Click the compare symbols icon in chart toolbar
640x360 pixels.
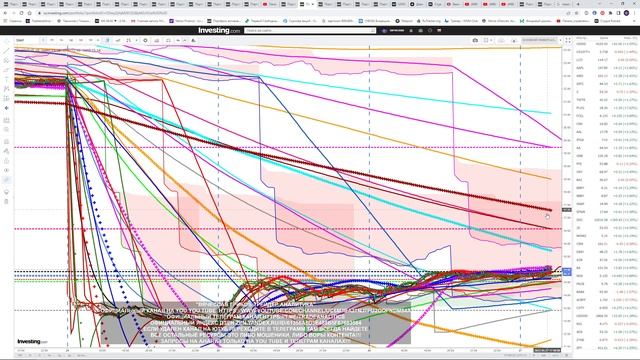118,40
